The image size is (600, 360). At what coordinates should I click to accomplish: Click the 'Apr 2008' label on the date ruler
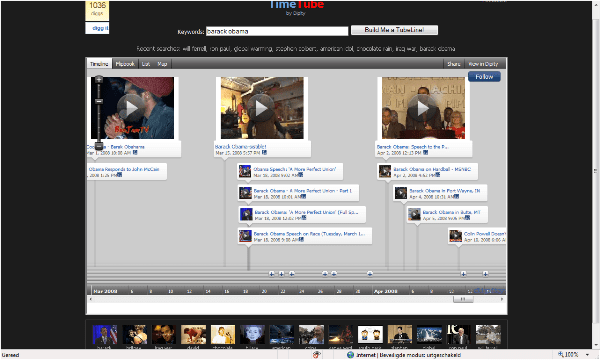point(385,292)
